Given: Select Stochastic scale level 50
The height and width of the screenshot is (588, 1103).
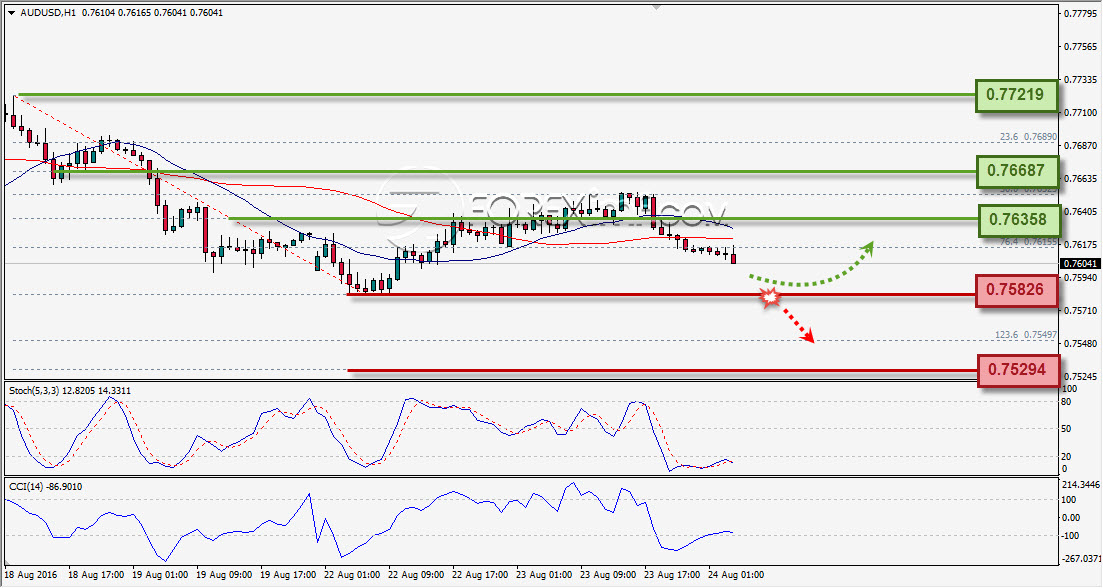Looking at the screenshot, I should [1066, 429].
